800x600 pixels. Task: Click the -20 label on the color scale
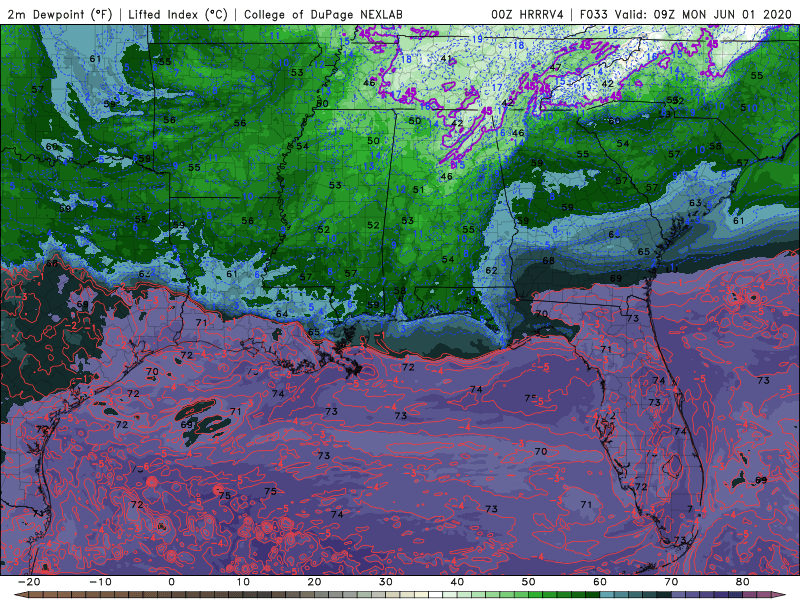[29, 582]
